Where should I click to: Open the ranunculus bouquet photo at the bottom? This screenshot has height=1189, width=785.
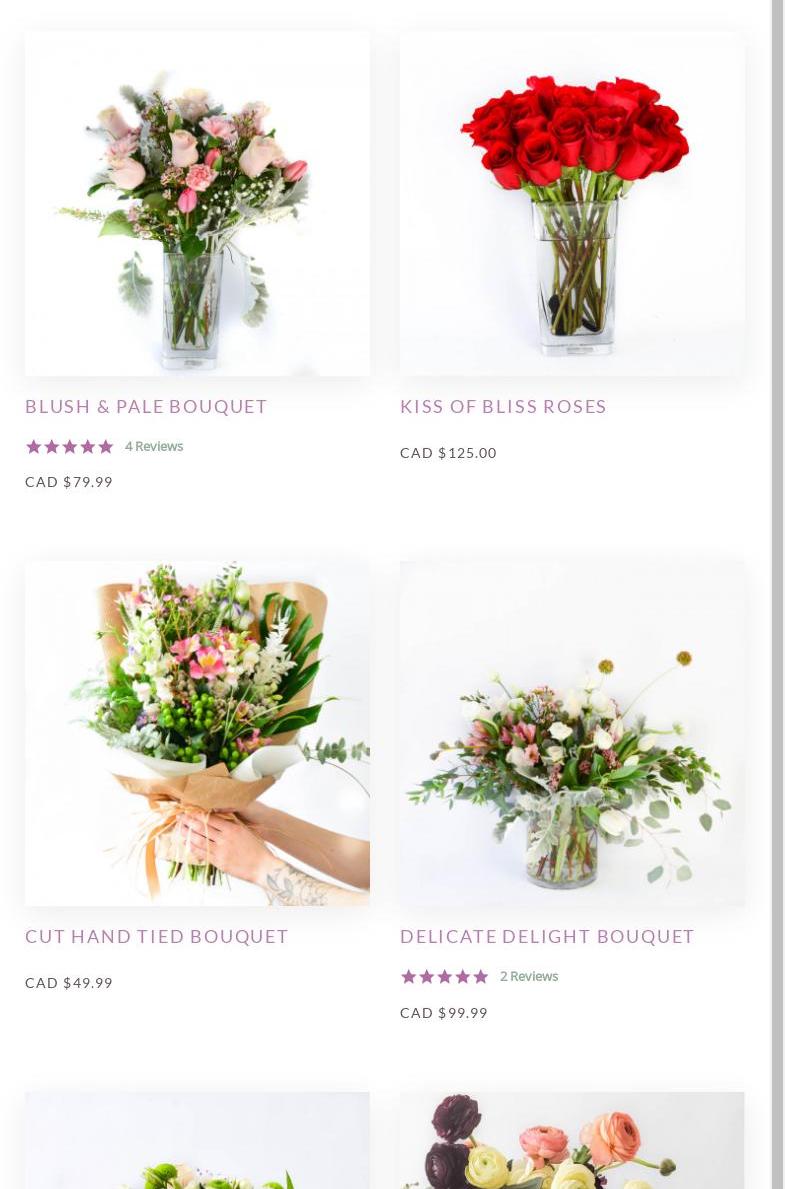(x=572, y=1140)
